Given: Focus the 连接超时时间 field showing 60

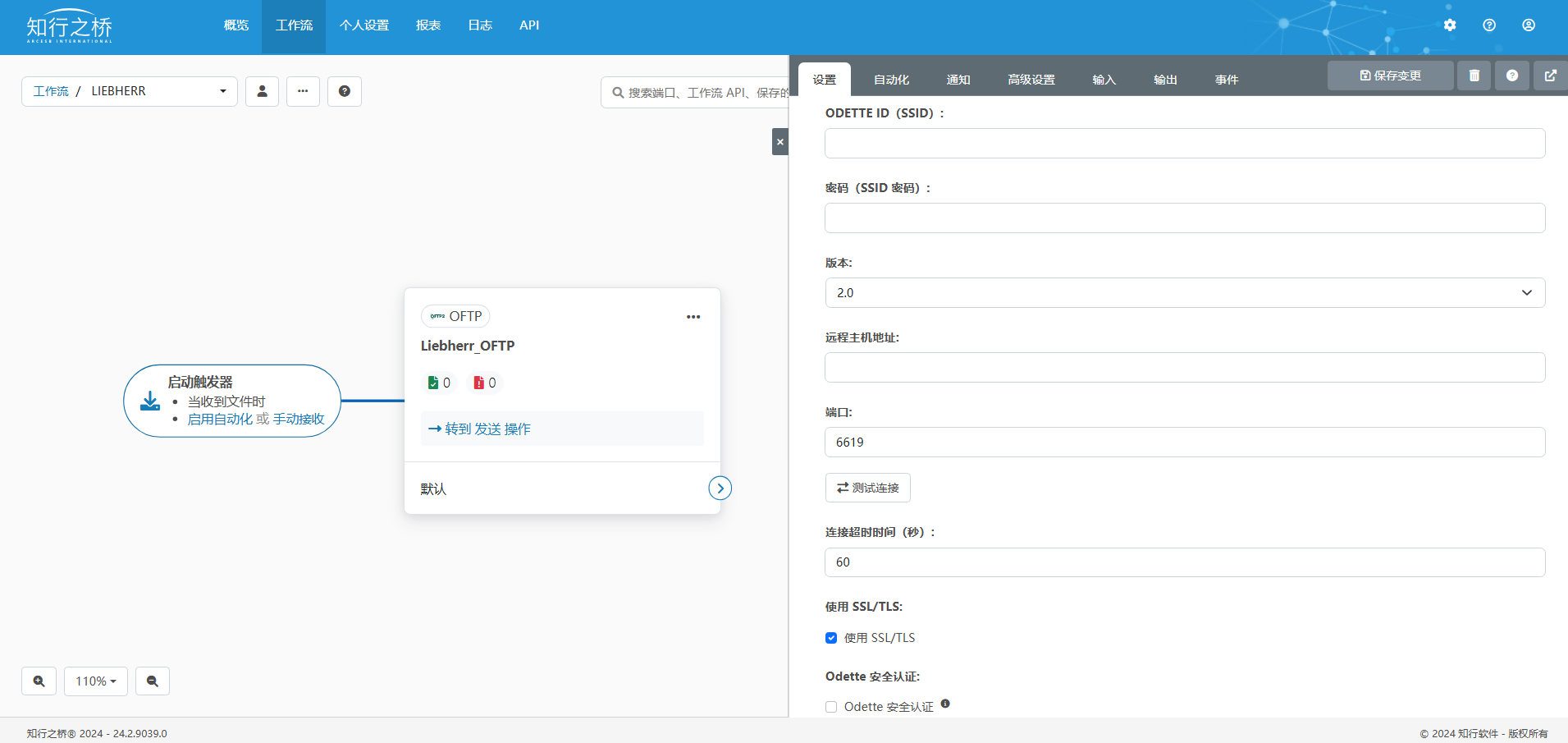Looking at the screenshot, I should point(1185,562).
